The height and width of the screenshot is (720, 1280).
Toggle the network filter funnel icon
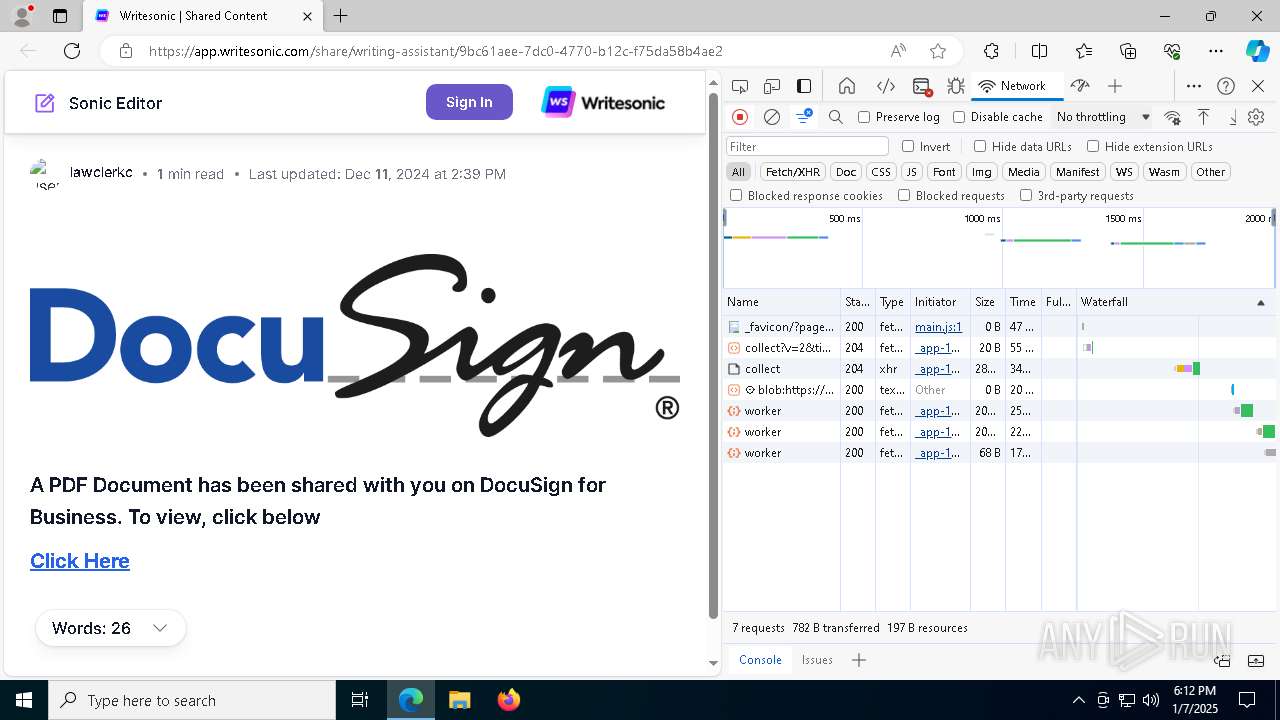pyautogui.click(x=804, y=117)
